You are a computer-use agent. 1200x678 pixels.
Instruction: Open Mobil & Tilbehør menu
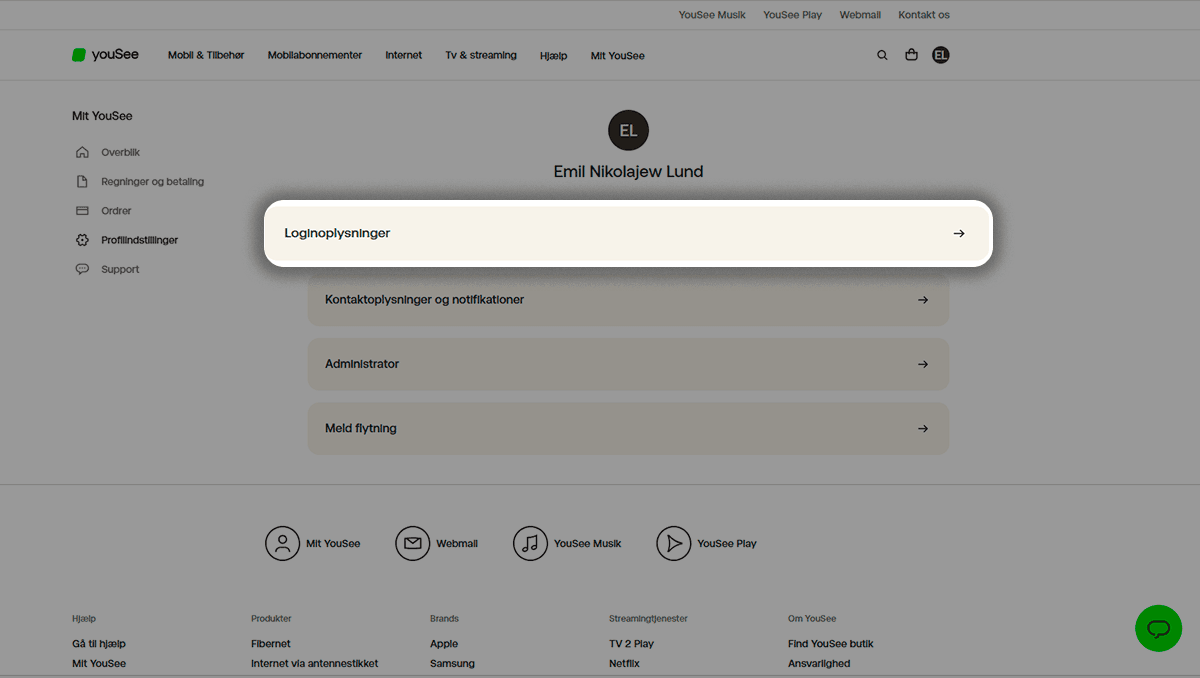(x=206, y=56)
